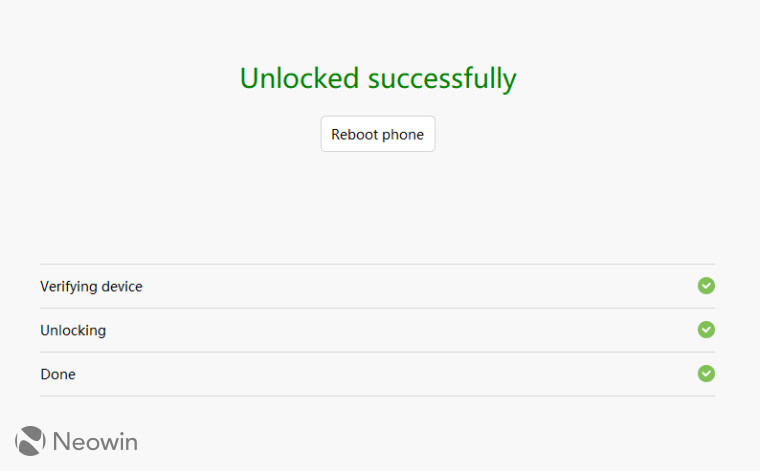Select the Unlocking step label

click(73, 330)
